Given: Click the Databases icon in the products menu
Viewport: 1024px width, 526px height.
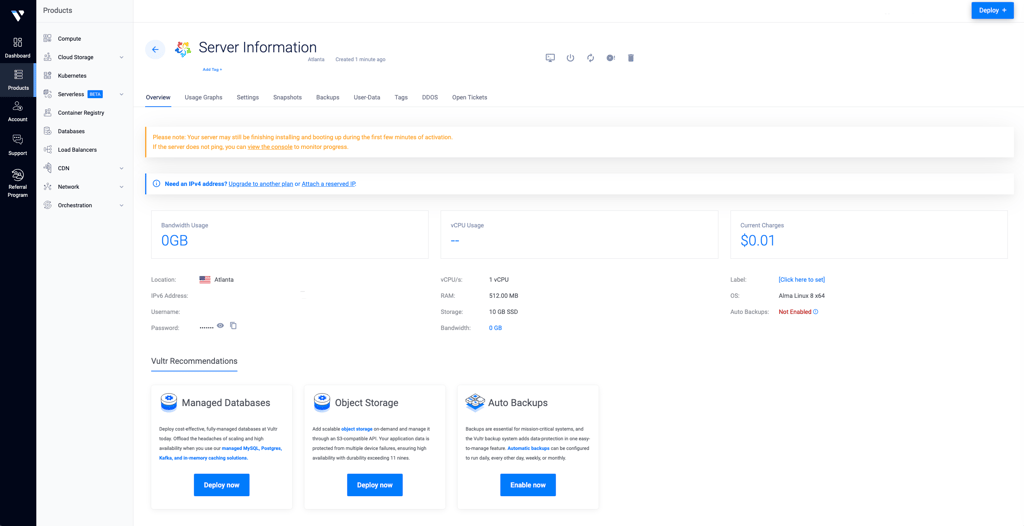Looking at the screenshot, I should 48,131.
